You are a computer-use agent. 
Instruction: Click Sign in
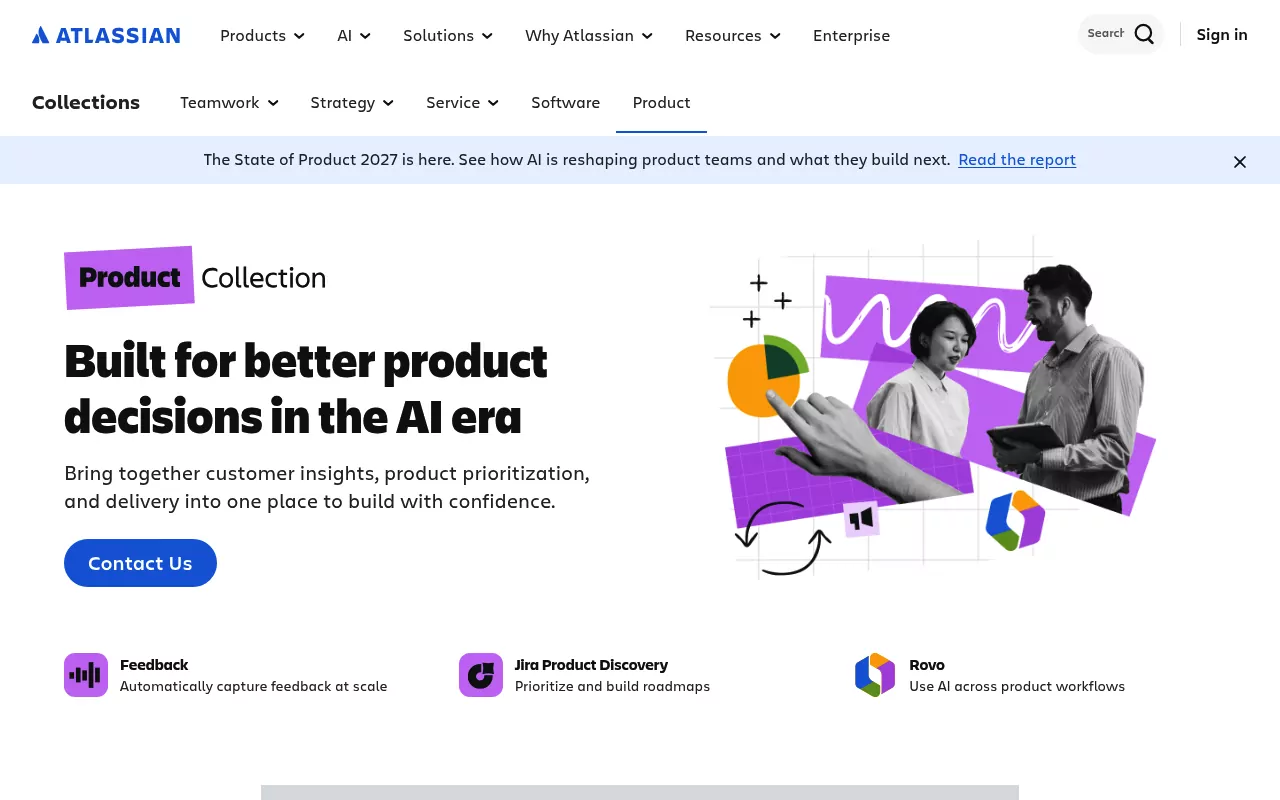point(1222,34)
